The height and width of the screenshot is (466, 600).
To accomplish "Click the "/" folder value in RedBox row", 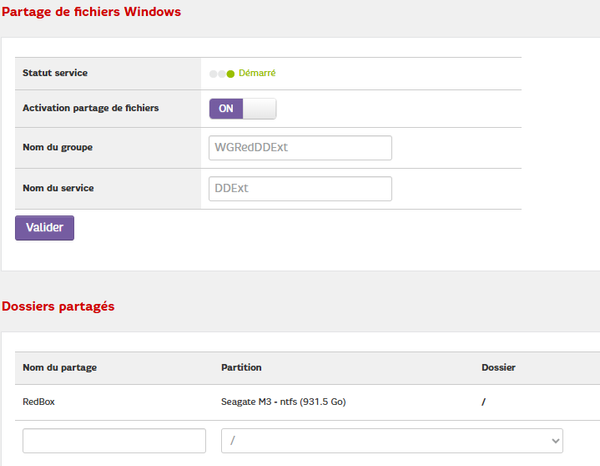I will click(x=484, y=402).
